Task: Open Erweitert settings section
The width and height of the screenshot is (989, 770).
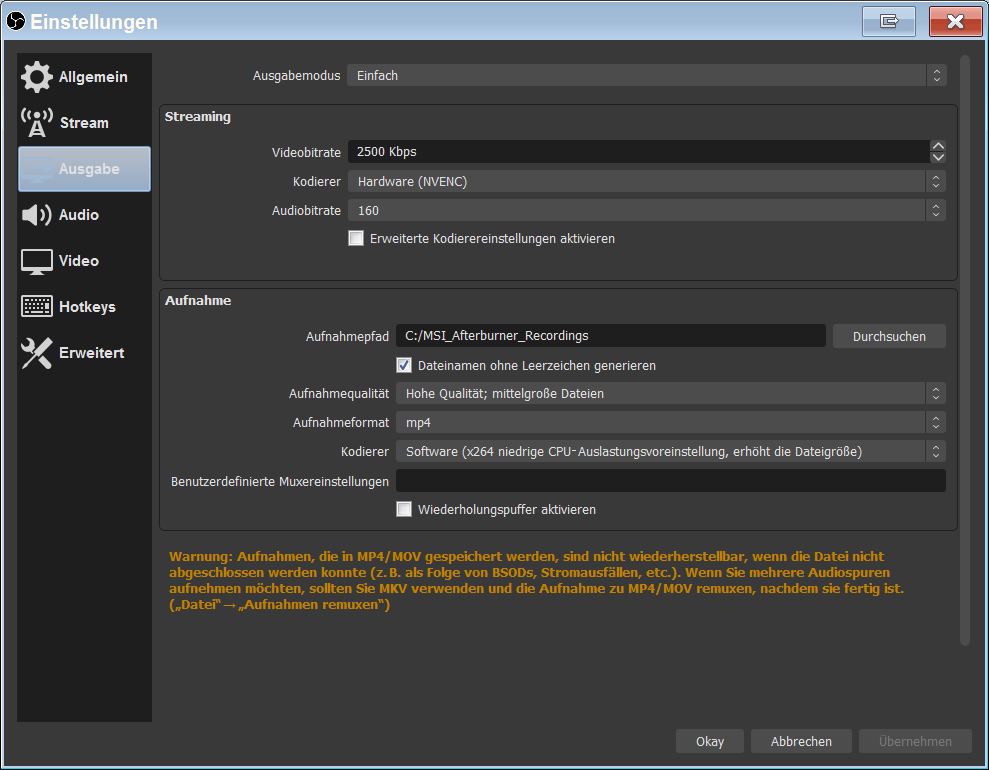Action: [x=85, y=353]
